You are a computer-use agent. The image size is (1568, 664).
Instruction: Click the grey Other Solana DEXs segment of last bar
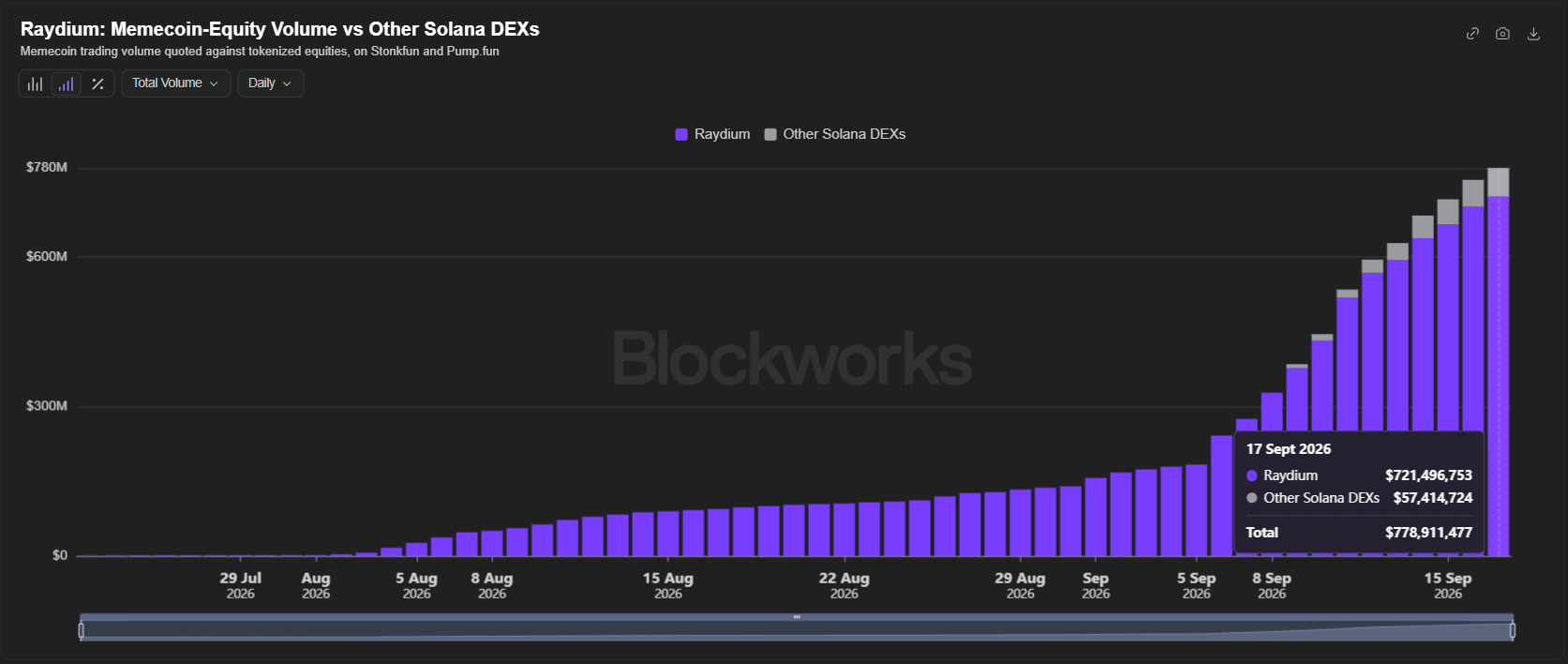(x=1498, y=182)
